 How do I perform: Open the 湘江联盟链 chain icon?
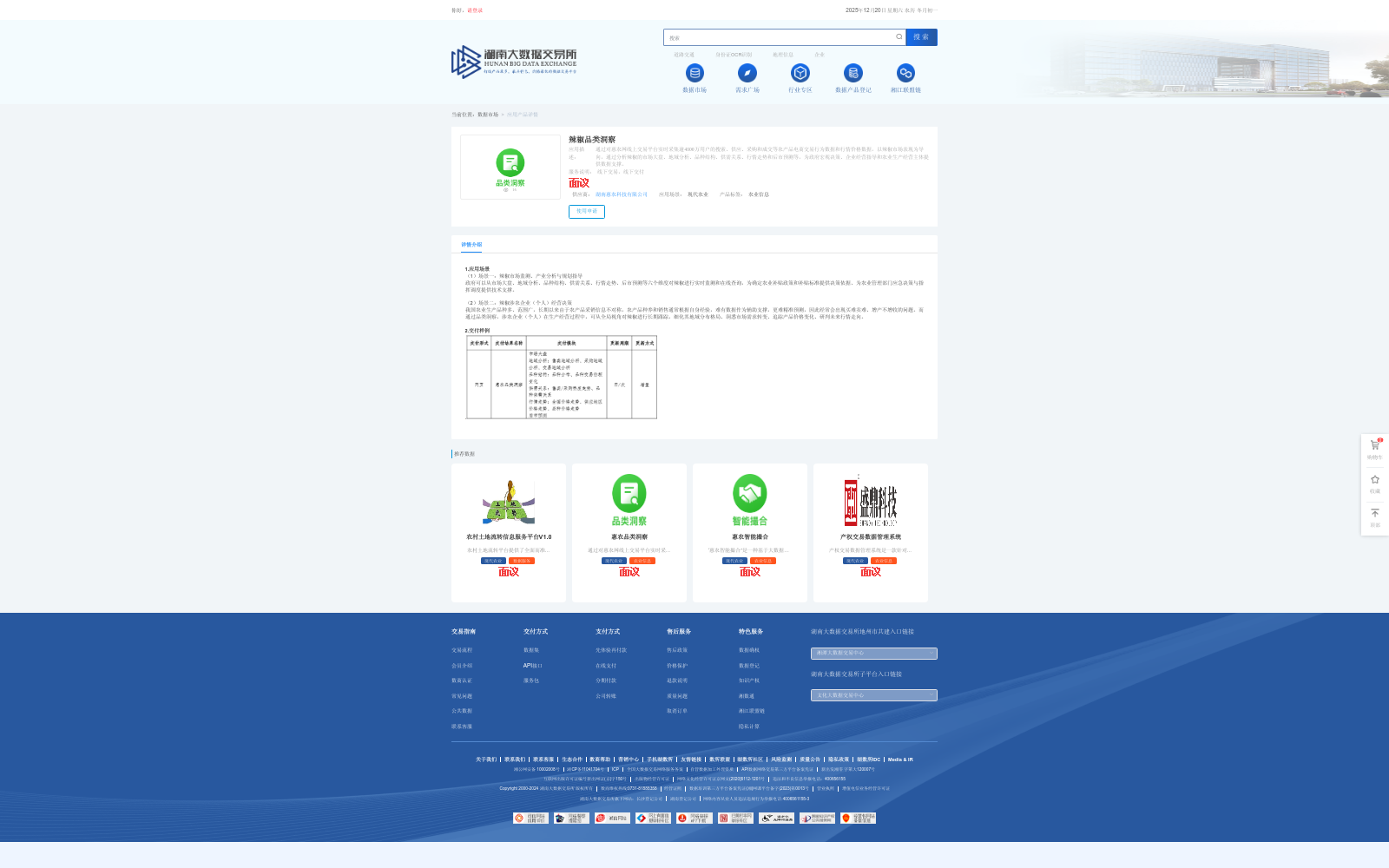(905, 73)
